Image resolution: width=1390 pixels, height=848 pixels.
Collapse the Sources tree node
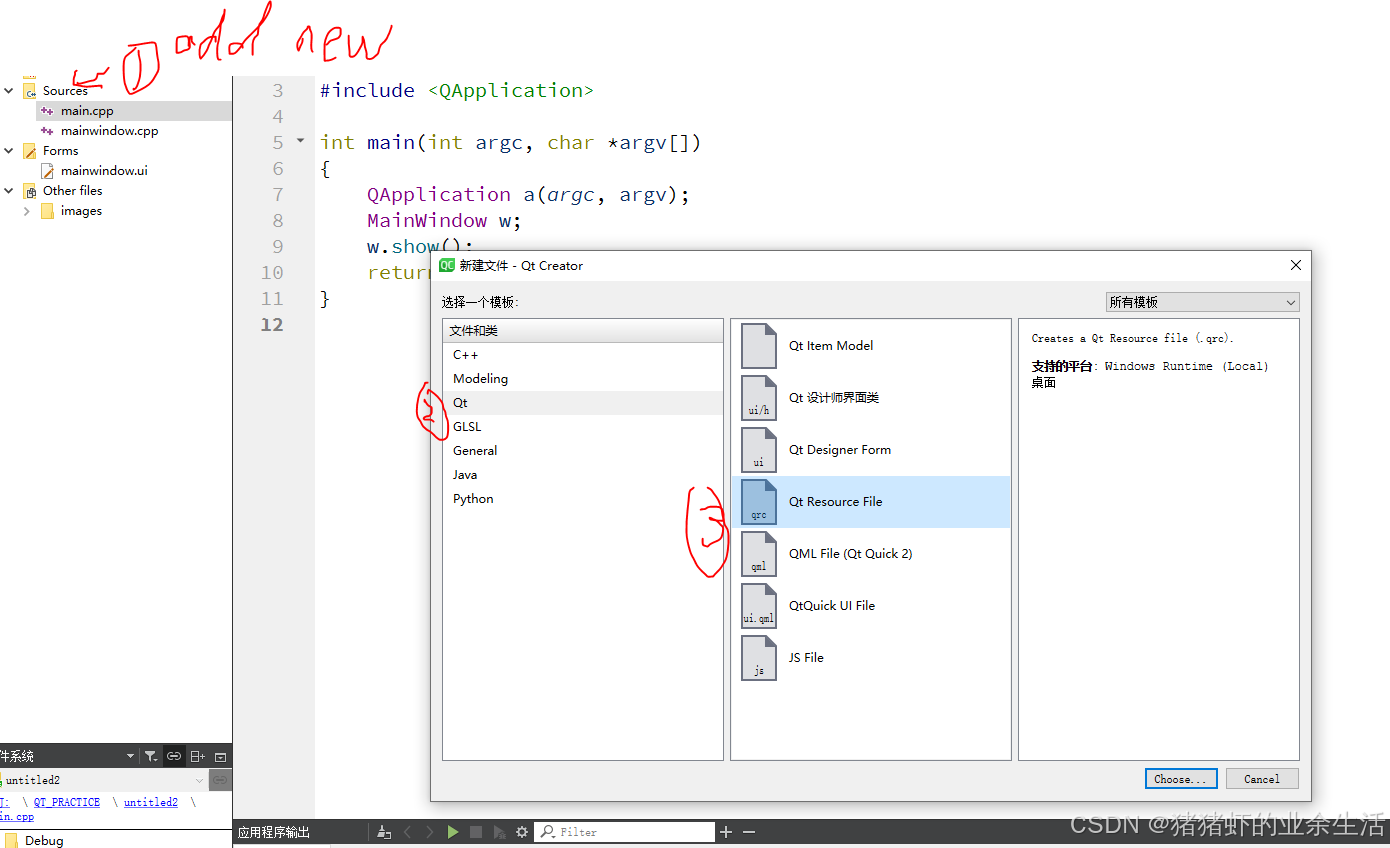(x=9, y=91)
